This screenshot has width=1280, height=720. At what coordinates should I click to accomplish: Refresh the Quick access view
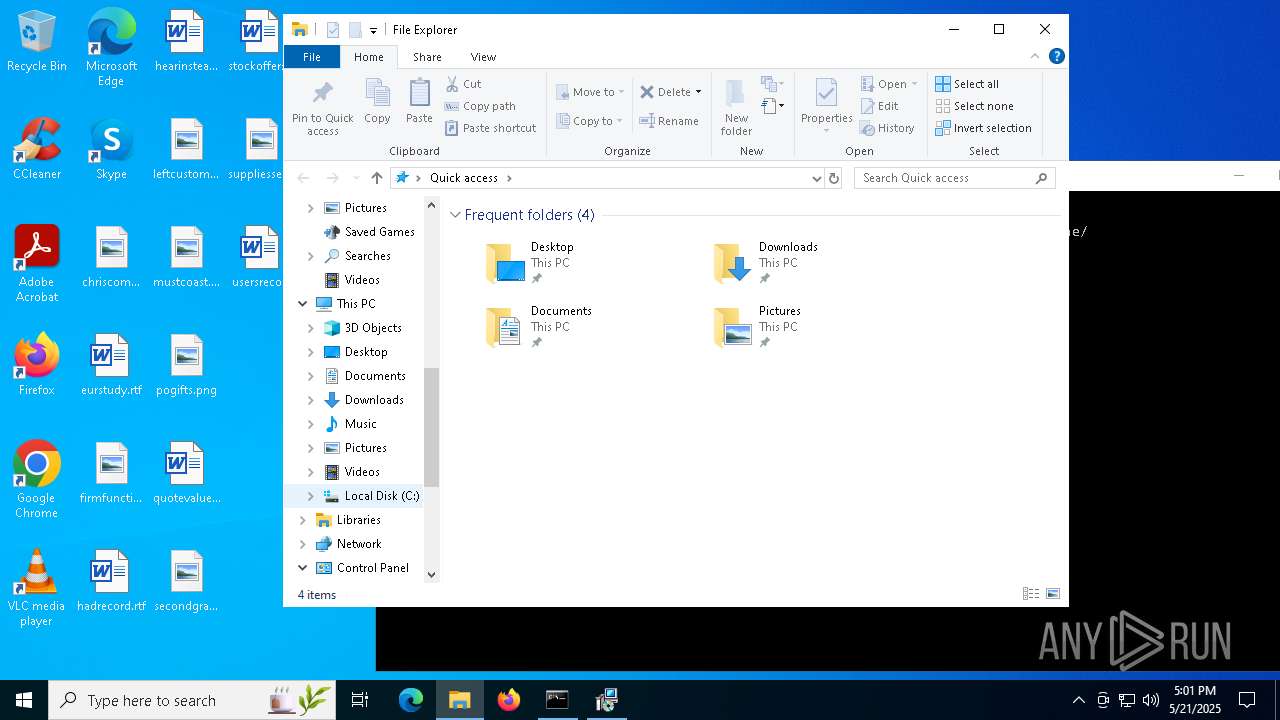tap(834, 178)
